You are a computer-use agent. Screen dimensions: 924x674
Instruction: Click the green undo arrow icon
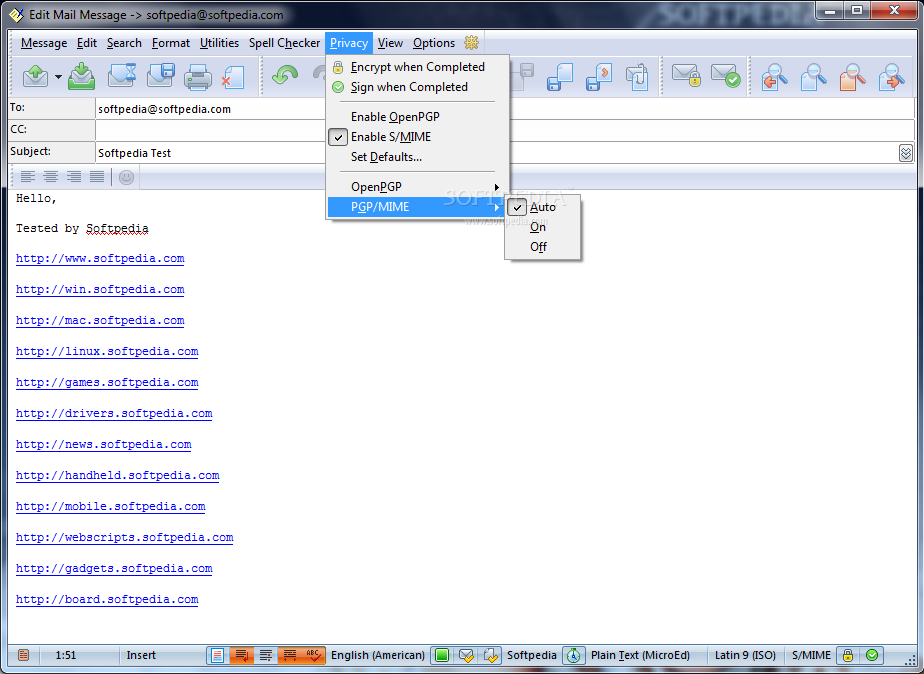click(x=285, y=76)
